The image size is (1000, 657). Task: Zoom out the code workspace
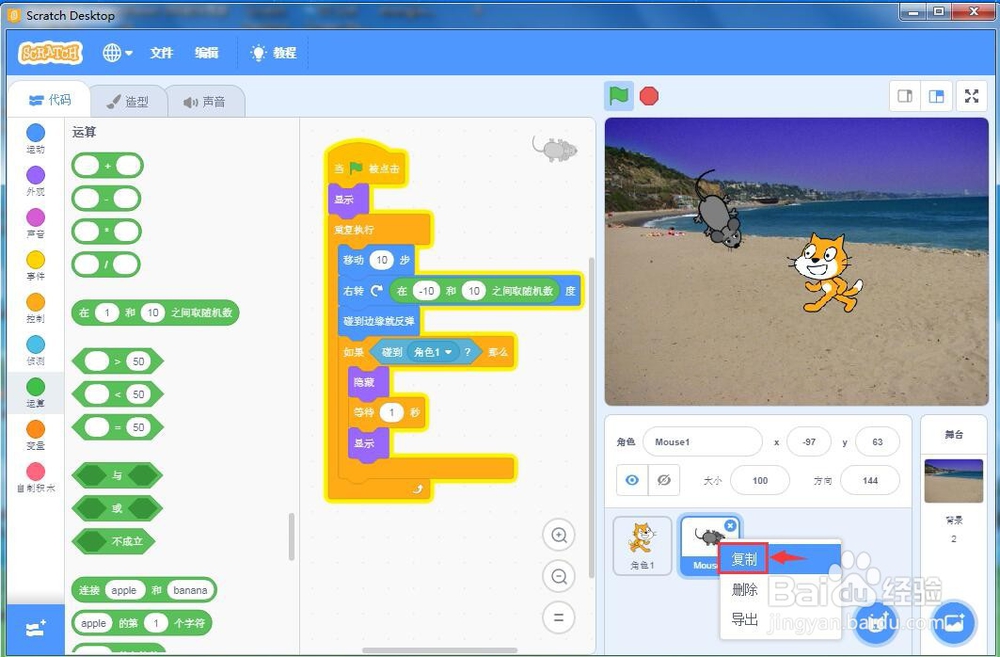coord(559,577)
